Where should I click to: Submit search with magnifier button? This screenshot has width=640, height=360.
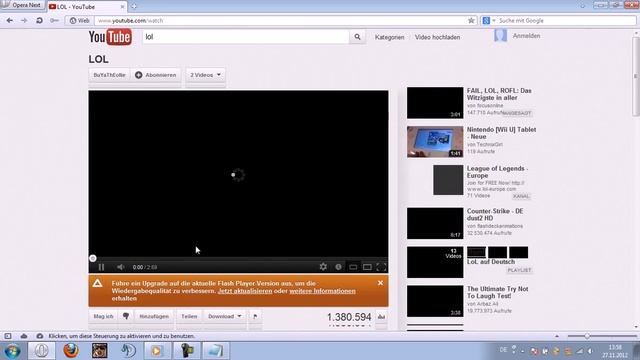[x=358, y=37]
